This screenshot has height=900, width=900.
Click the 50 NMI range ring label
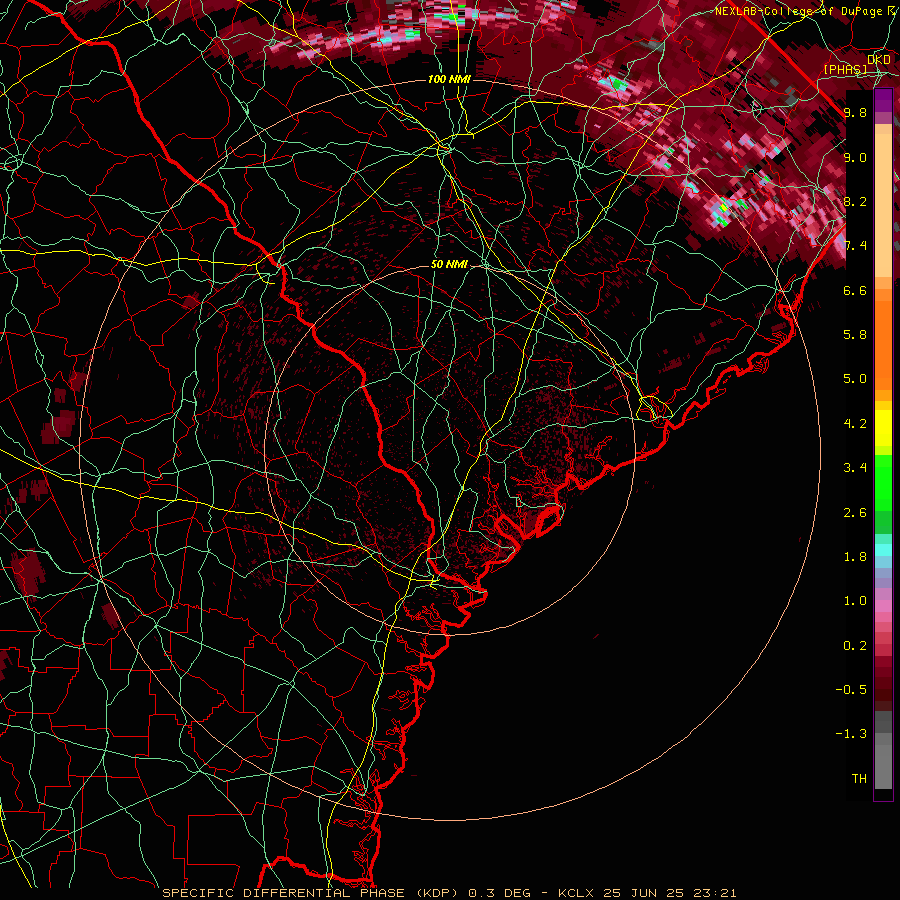(x=449, y=265)
